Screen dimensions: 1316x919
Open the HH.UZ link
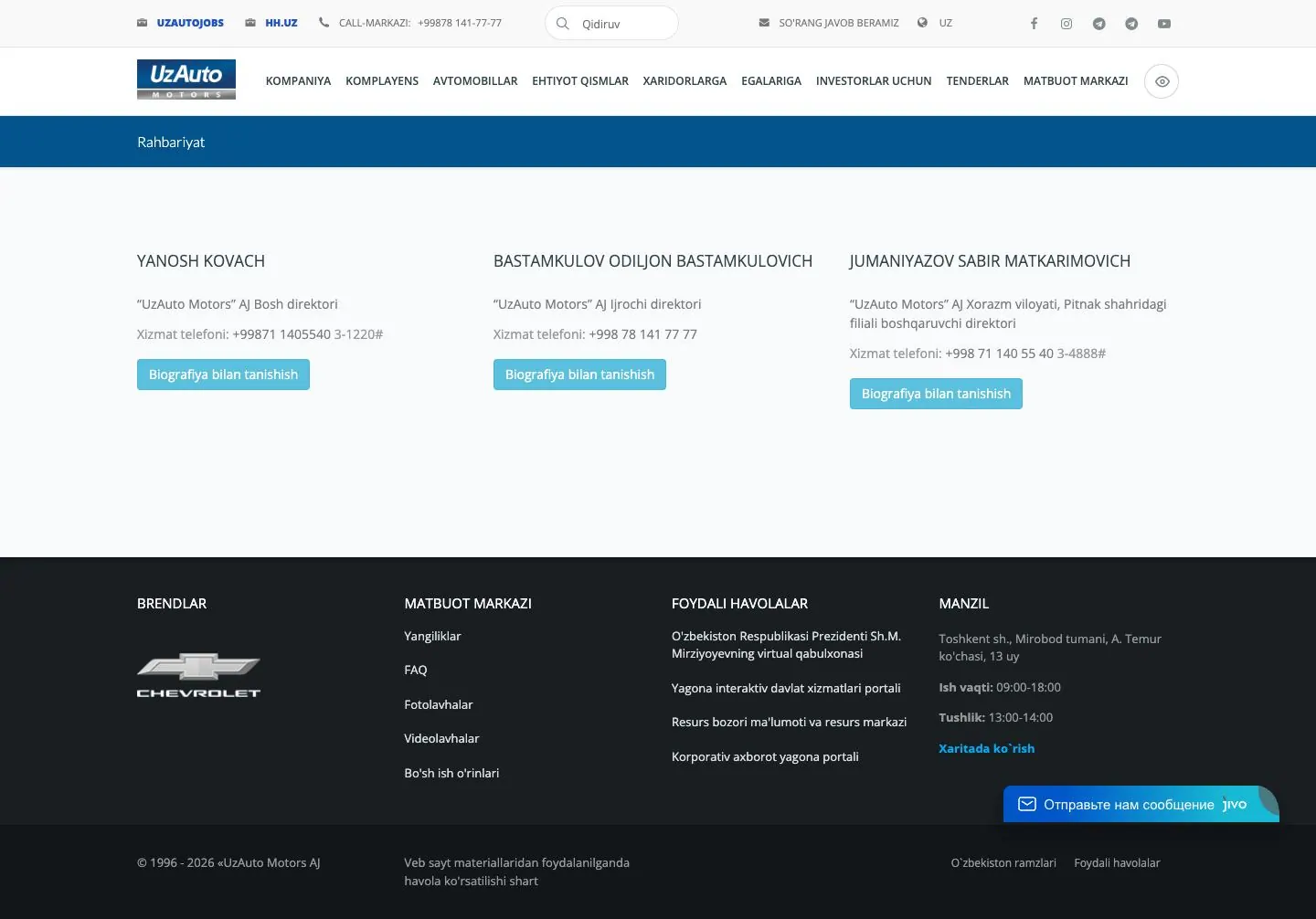[281, 23]
